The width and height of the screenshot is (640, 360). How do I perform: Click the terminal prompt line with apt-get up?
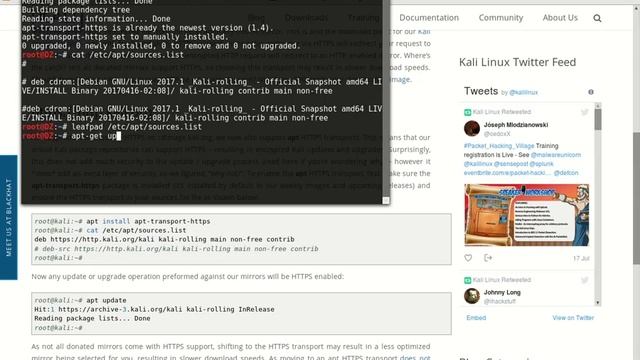pos(71,136)
